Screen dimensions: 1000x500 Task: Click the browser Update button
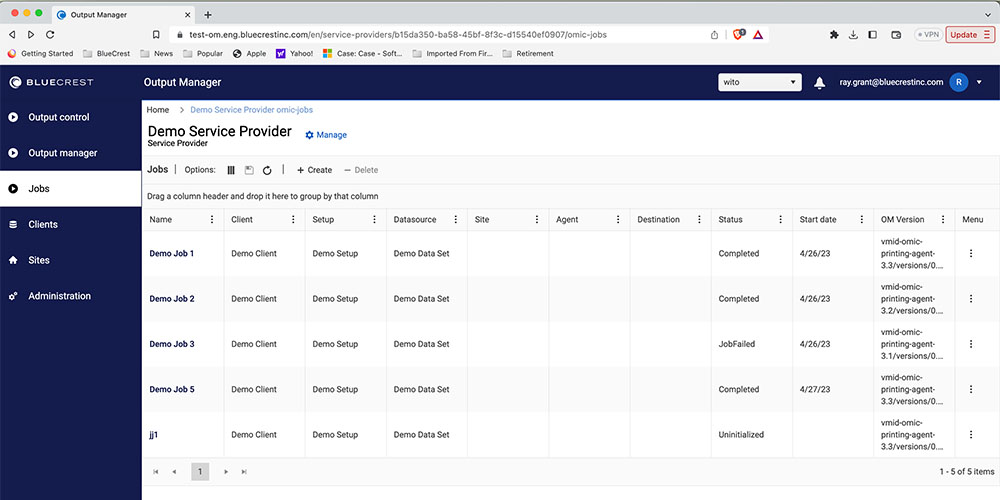point(969,34)
